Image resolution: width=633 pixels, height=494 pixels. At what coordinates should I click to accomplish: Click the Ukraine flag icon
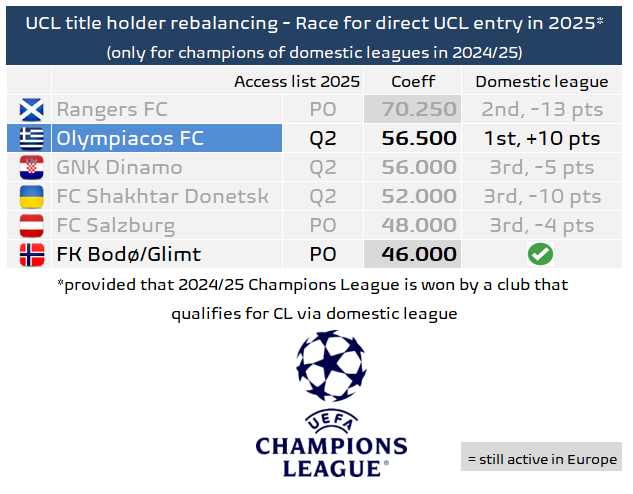click(31, 196)
